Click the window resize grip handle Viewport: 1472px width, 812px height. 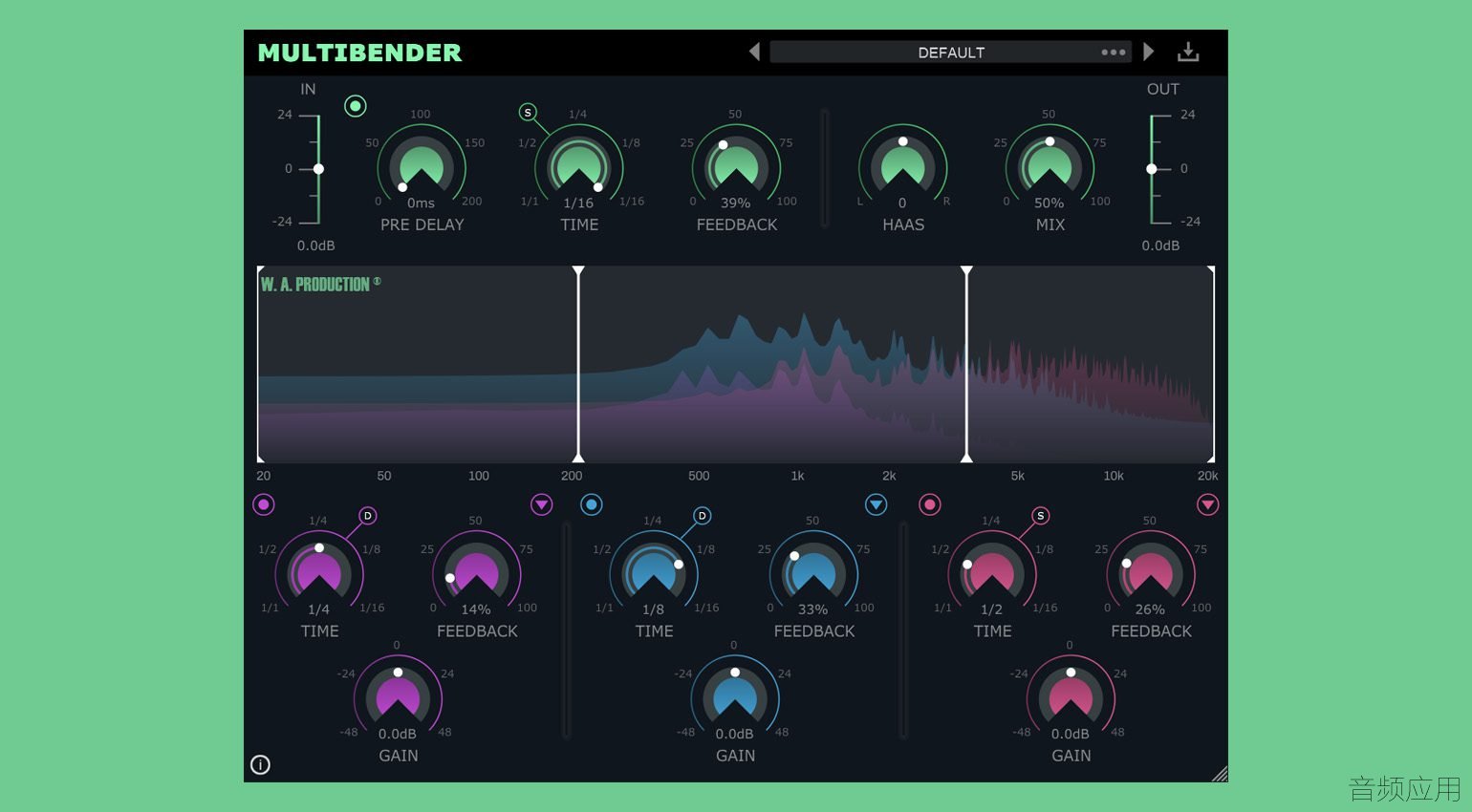(x=1220, y=775)
